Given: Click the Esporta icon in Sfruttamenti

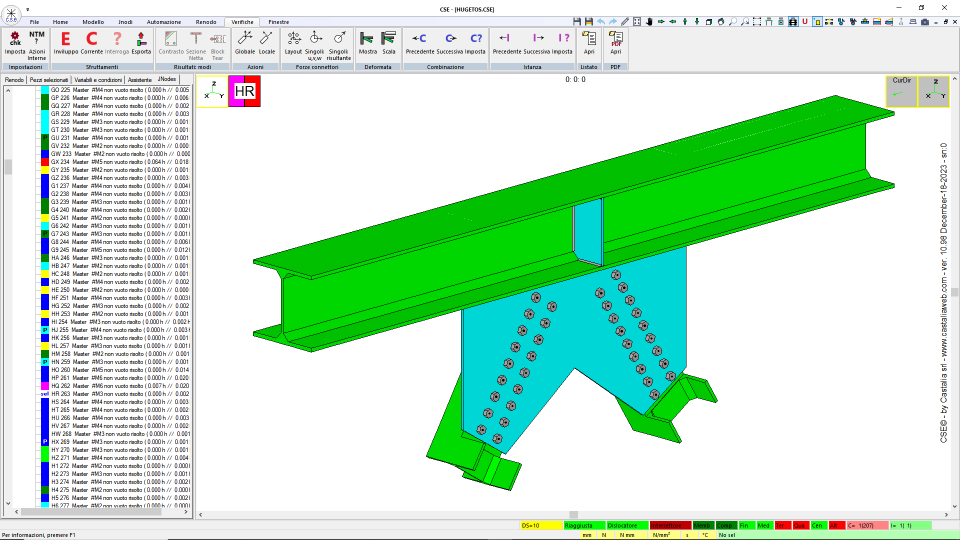Looking at the screenshot, I should click(x=141, y=43).
